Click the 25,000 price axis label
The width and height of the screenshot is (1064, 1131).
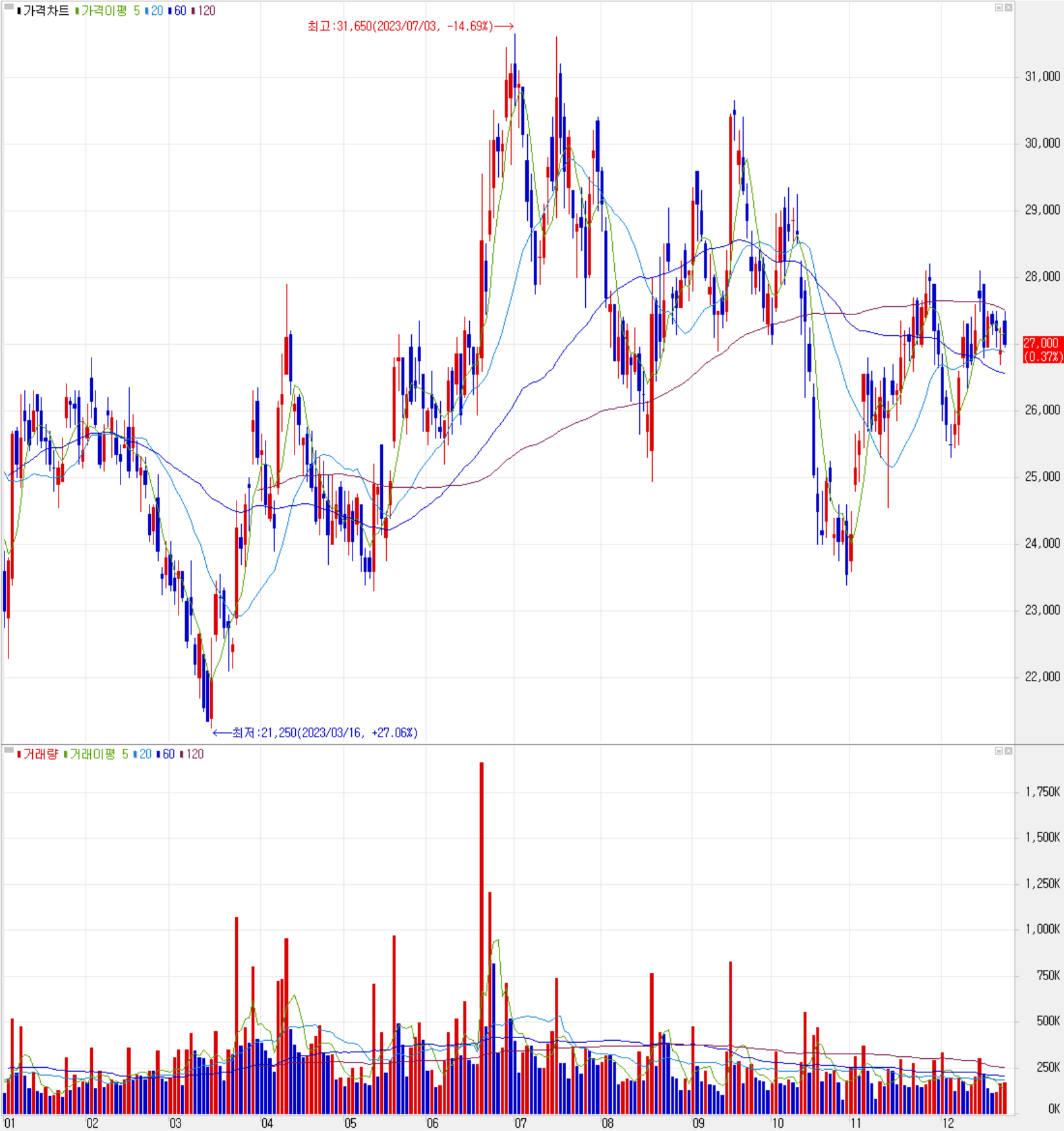coord(1042,477)
